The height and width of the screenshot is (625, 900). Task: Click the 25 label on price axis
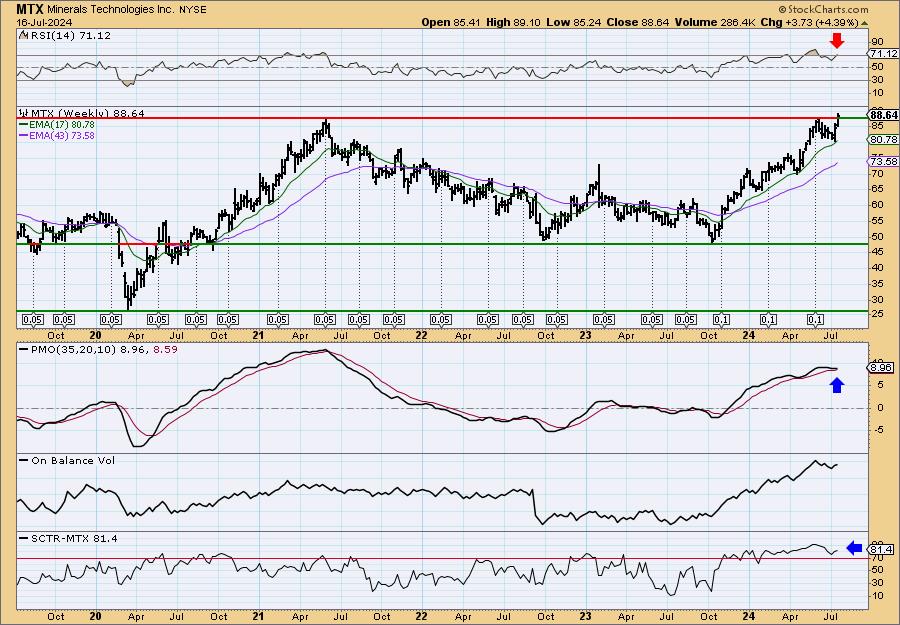coord(877,315)
